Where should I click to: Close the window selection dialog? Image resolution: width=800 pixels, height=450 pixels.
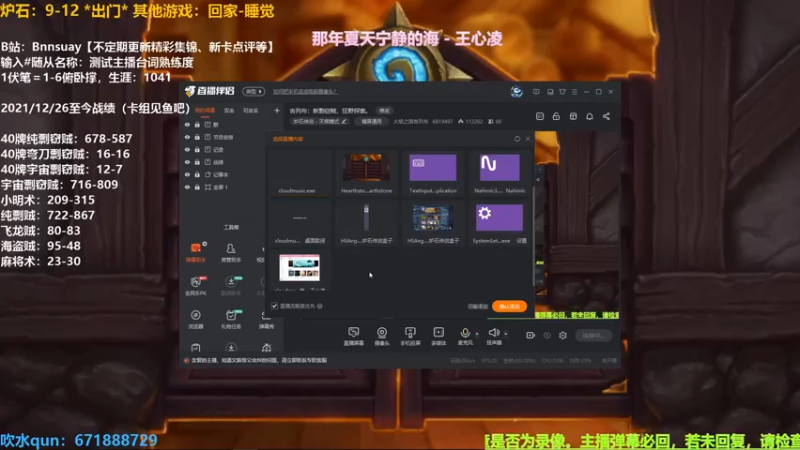pyautogui.click(x=528, y=139)
